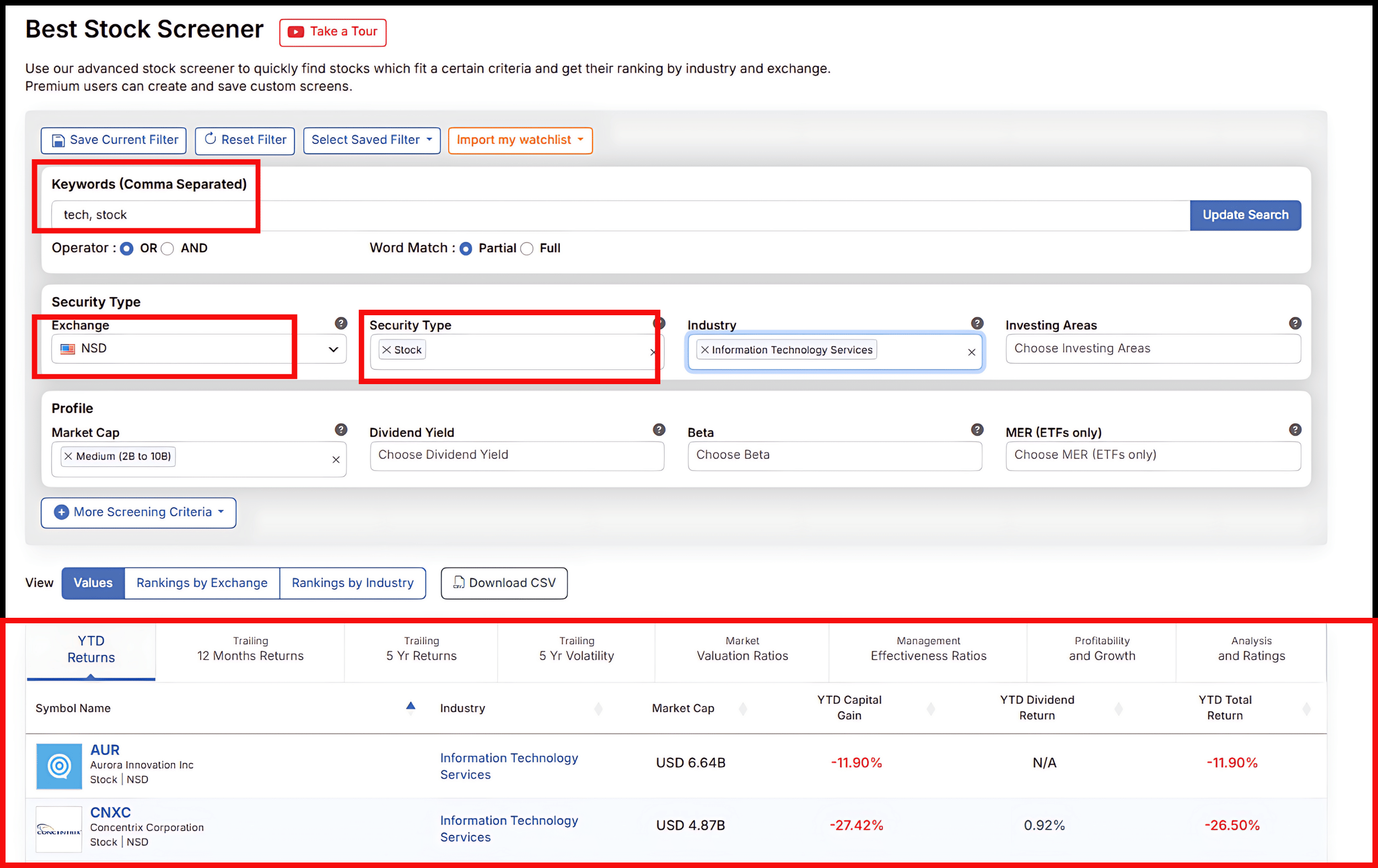Viewport: 1378px width, 868px height.
Task: Open the Industry help question mark
Action: (977, 324)
